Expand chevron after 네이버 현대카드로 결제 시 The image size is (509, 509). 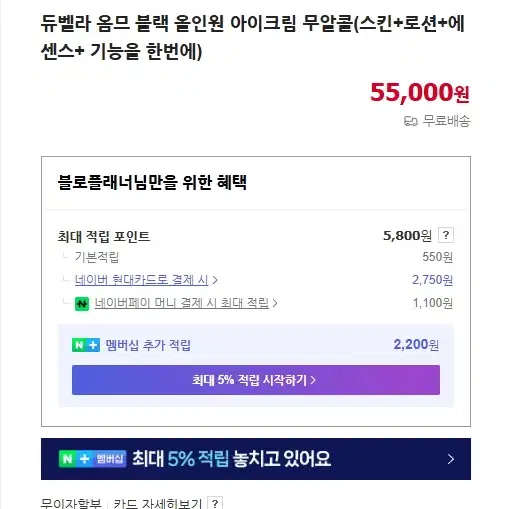pos(215,280)
